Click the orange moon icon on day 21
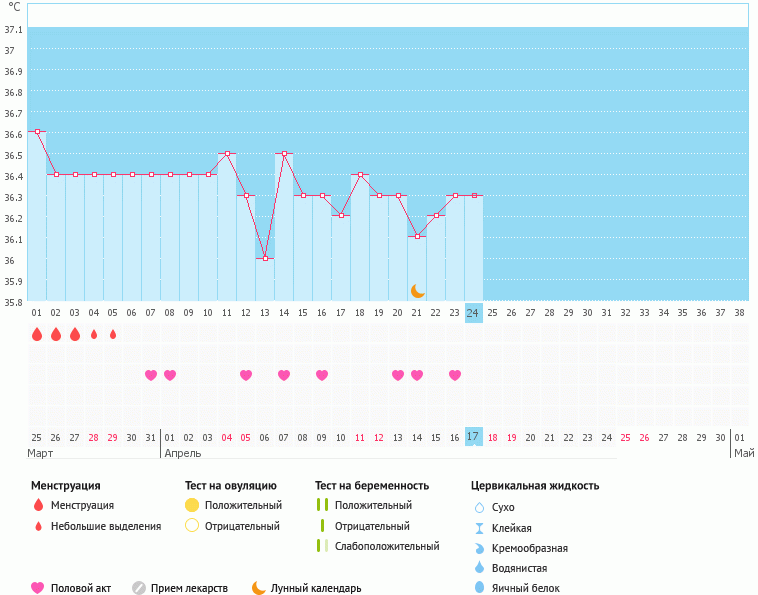The image size is (758, 595). click(417, 291)
